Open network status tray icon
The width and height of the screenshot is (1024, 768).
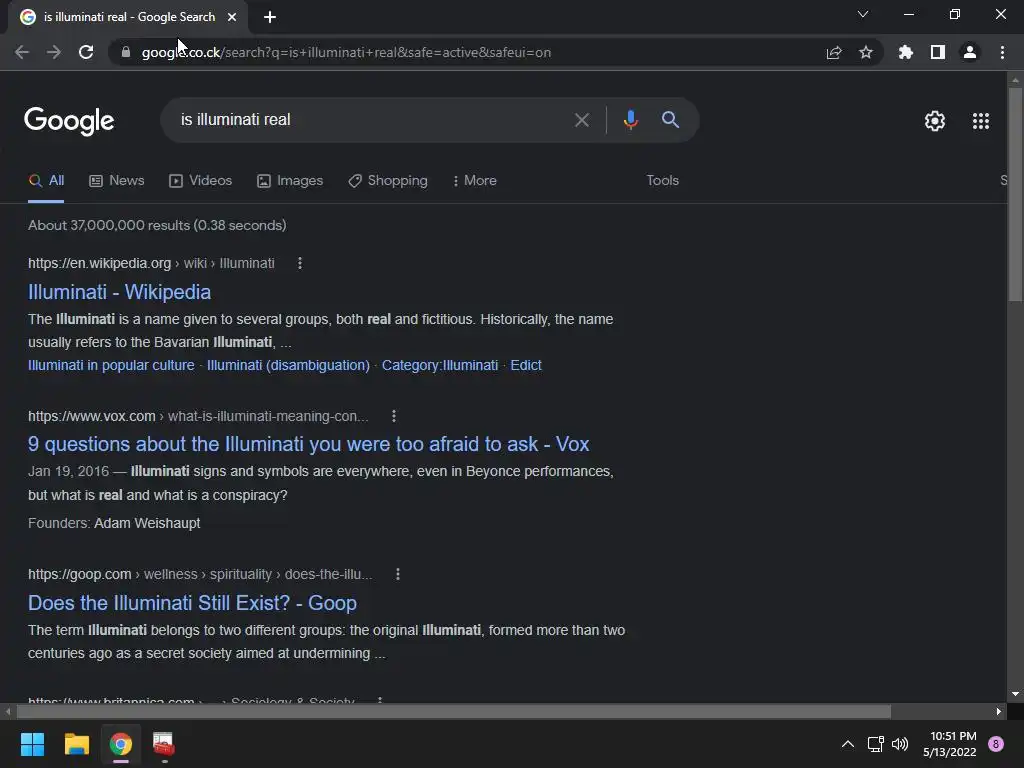[875, 744]
